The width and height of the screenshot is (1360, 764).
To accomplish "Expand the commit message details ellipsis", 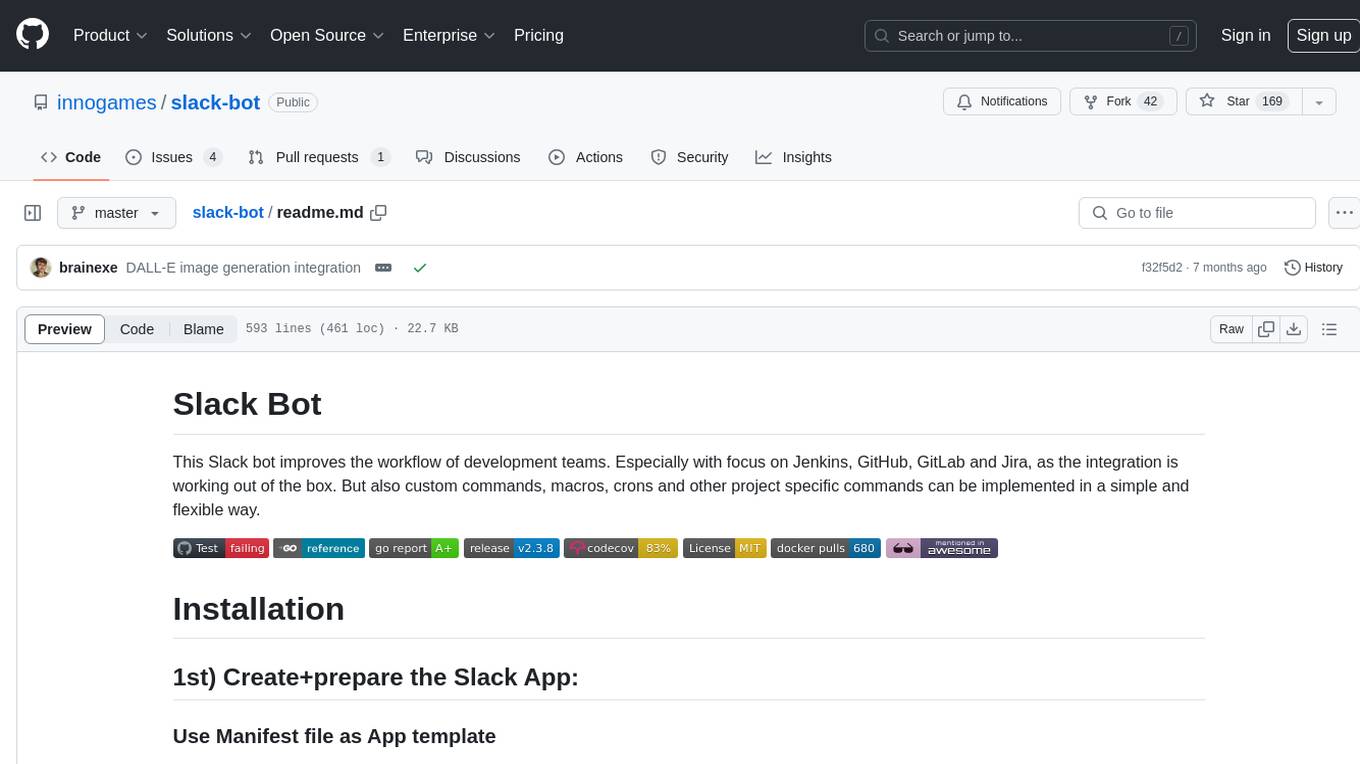I will pyautogui.click(x=383, y=268).
